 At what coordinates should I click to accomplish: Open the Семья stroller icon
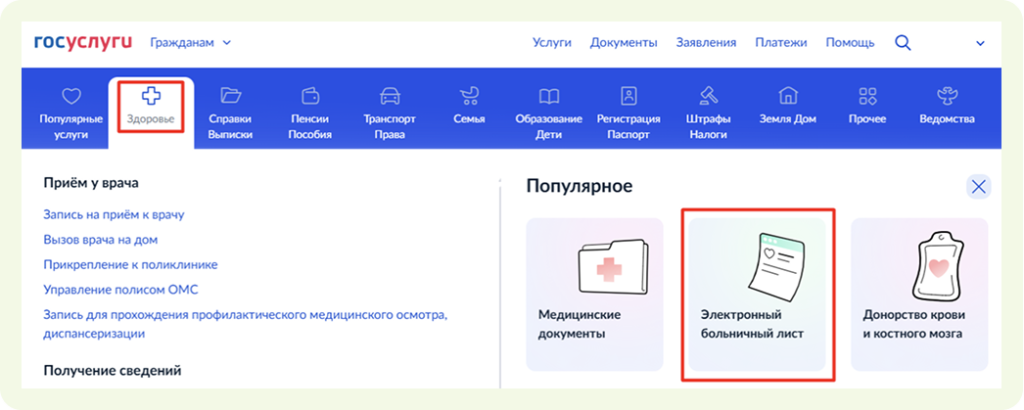(469, 97)
